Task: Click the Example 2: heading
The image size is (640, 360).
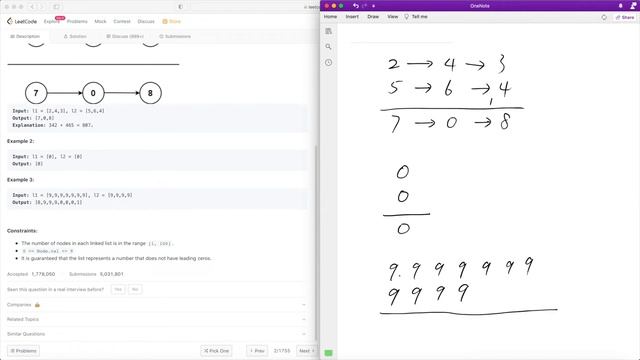Action: coord(20,141)
